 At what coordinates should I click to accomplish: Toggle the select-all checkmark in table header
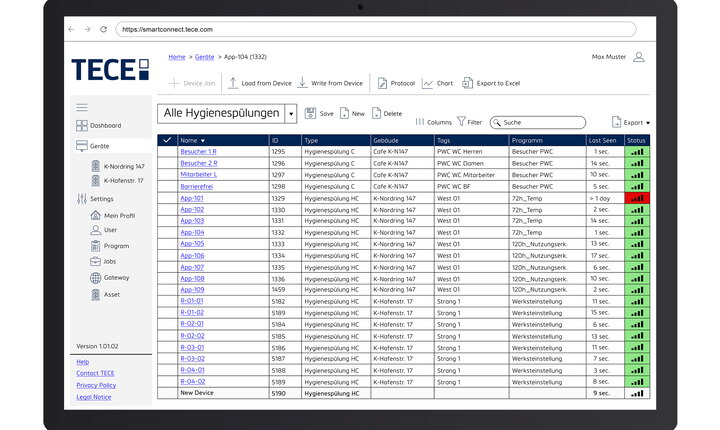point(167,140)
